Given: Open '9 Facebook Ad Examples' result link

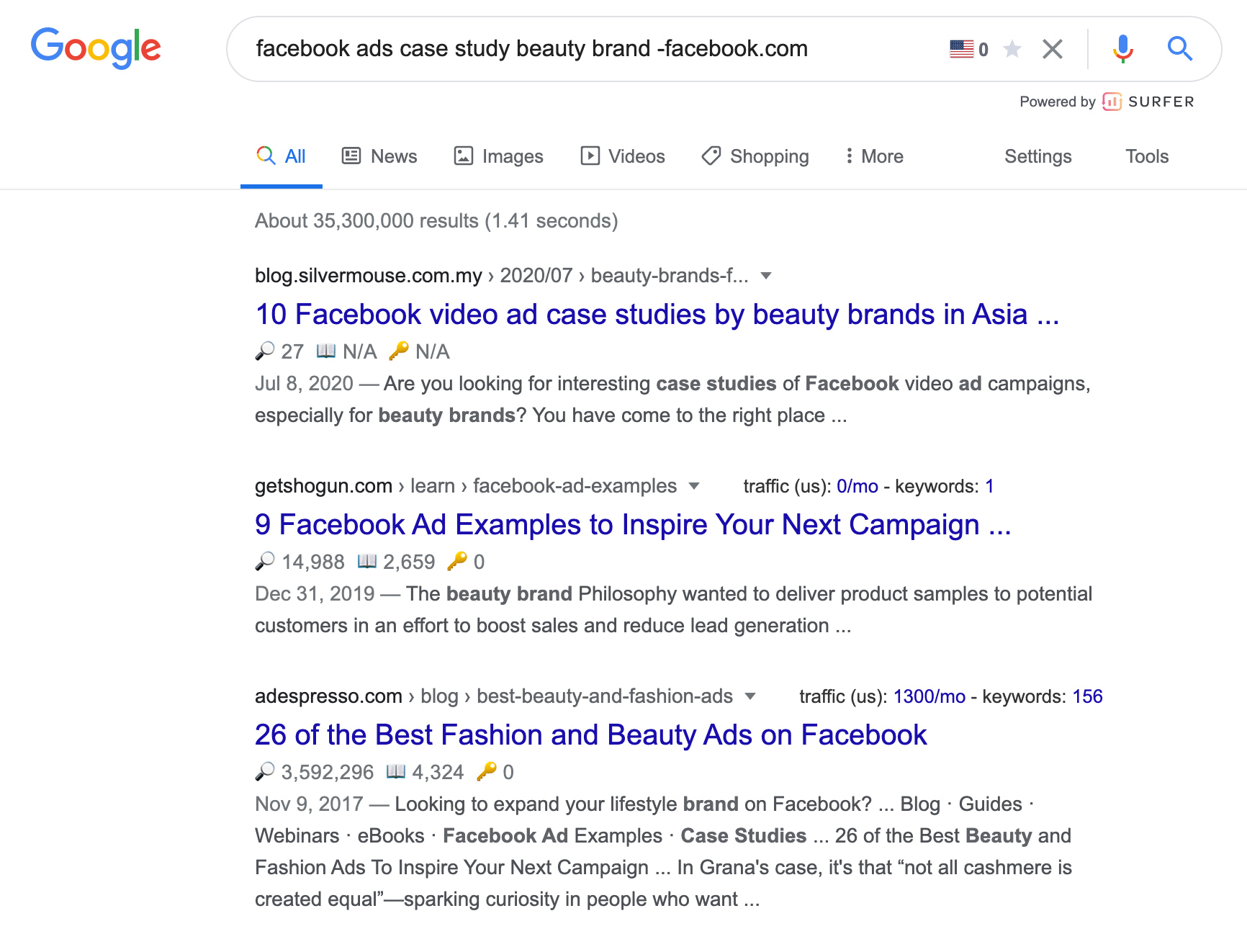Looking at the screenshot, I should point(632,525).
